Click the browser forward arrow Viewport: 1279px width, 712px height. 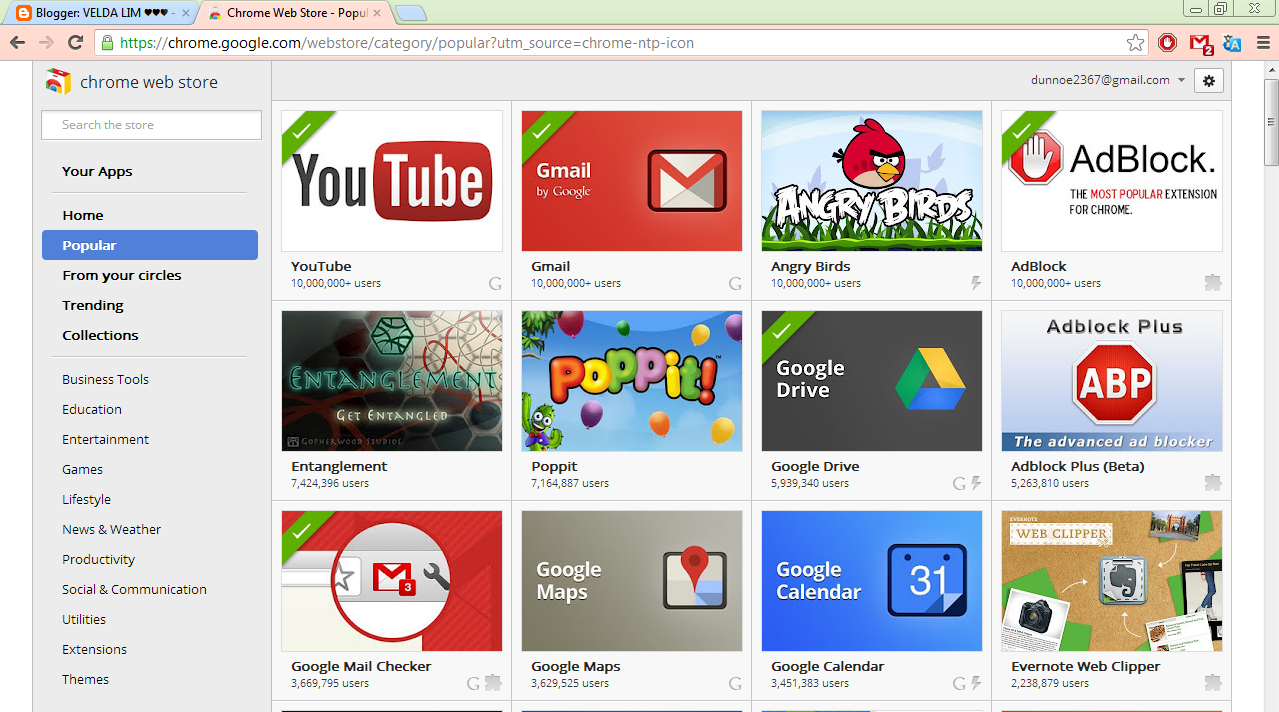(46, 42)
